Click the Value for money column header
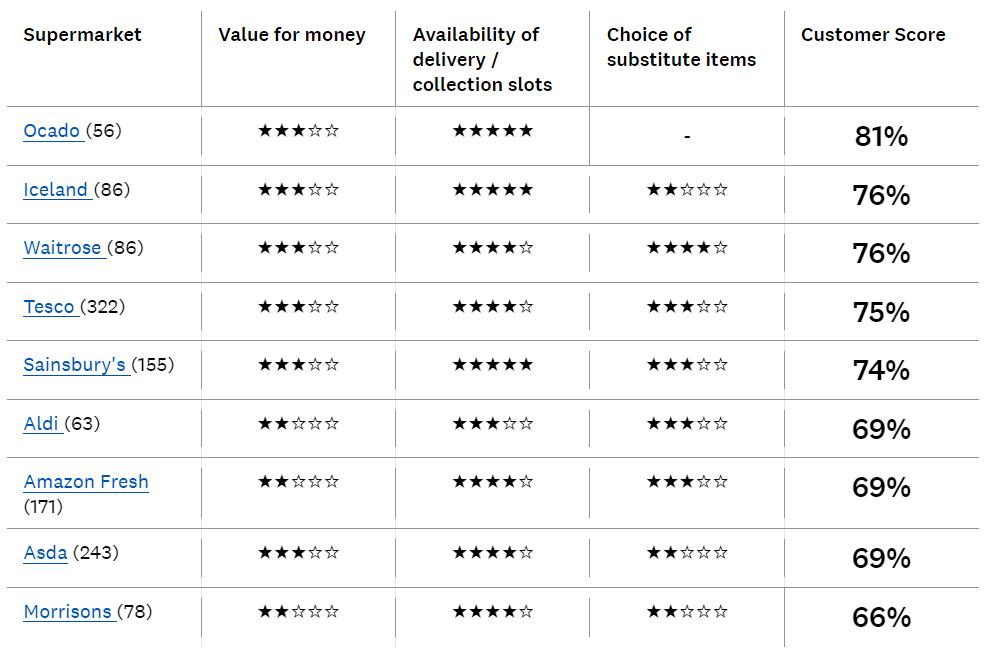 tap(292, 35)
